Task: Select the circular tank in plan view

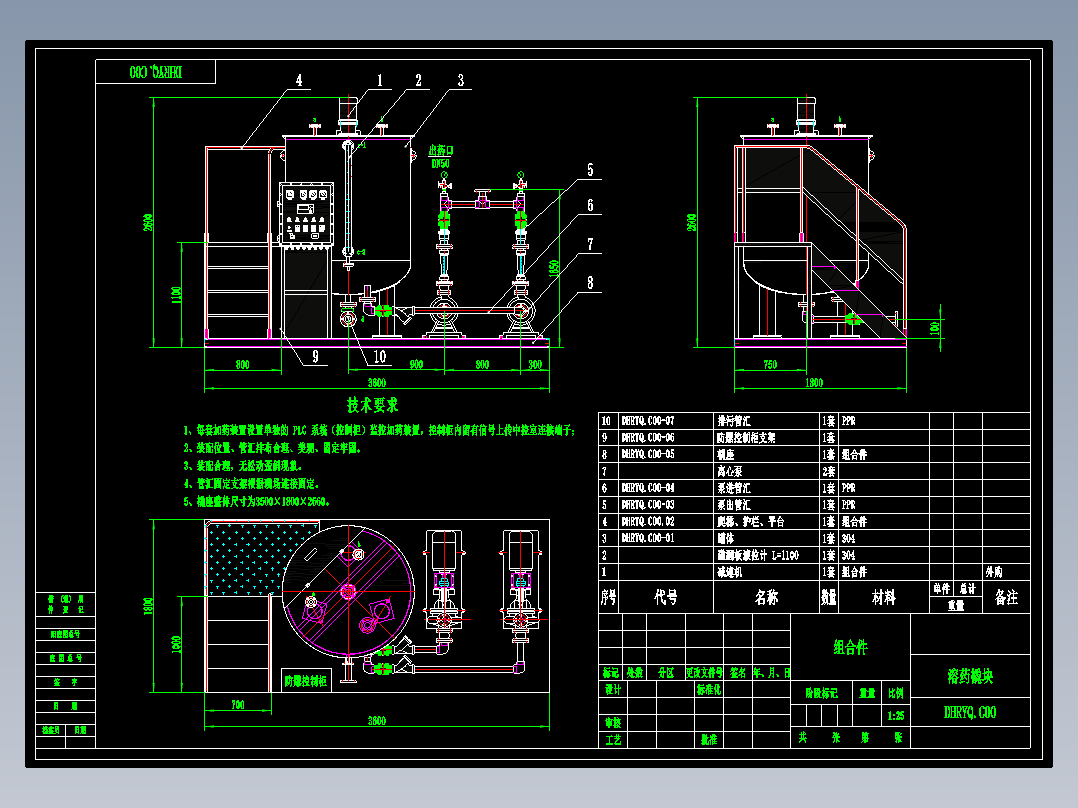Action: 348,591
